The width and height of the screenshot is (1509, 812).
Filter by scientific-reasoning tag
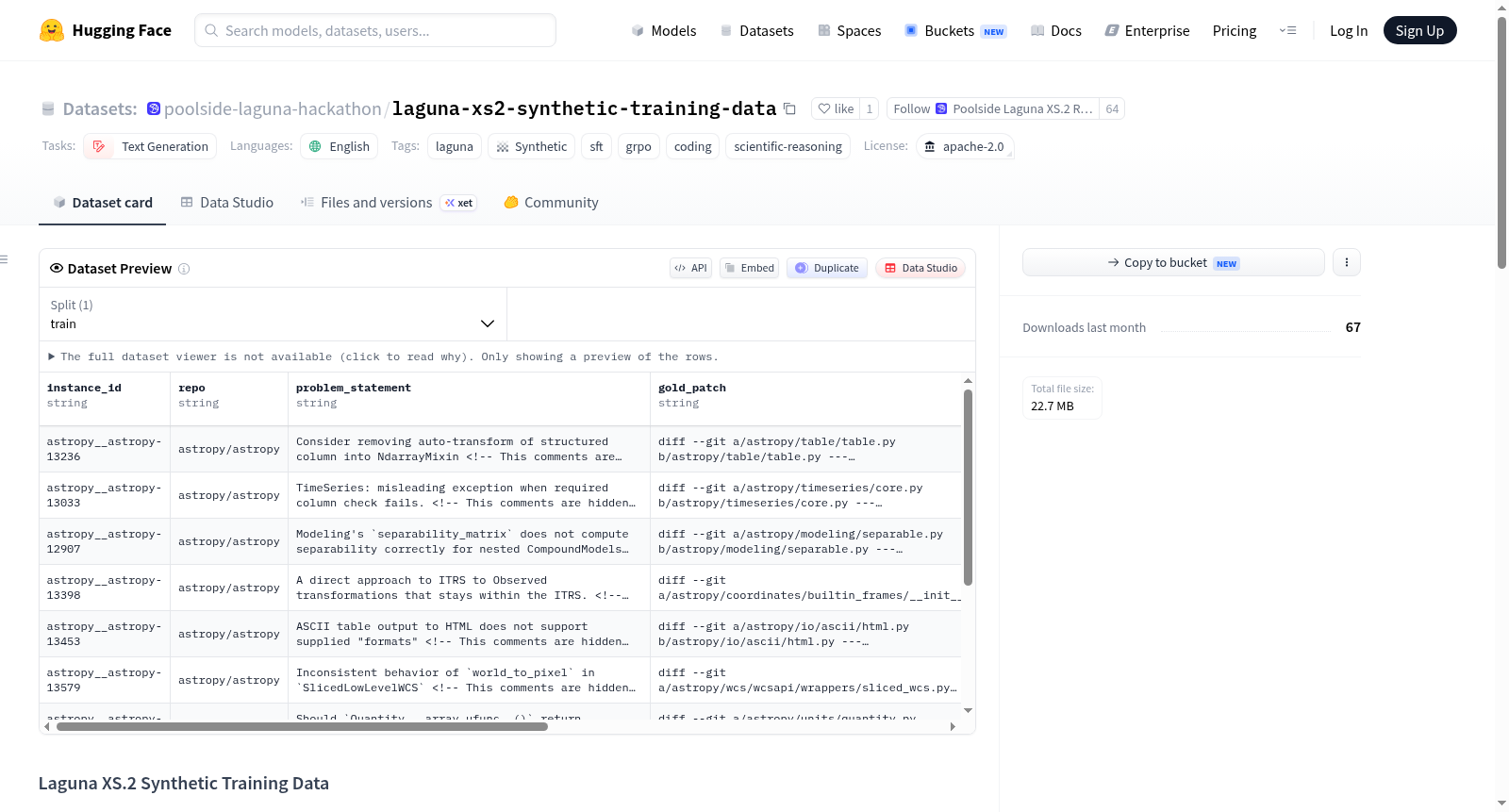click(788, 146)
